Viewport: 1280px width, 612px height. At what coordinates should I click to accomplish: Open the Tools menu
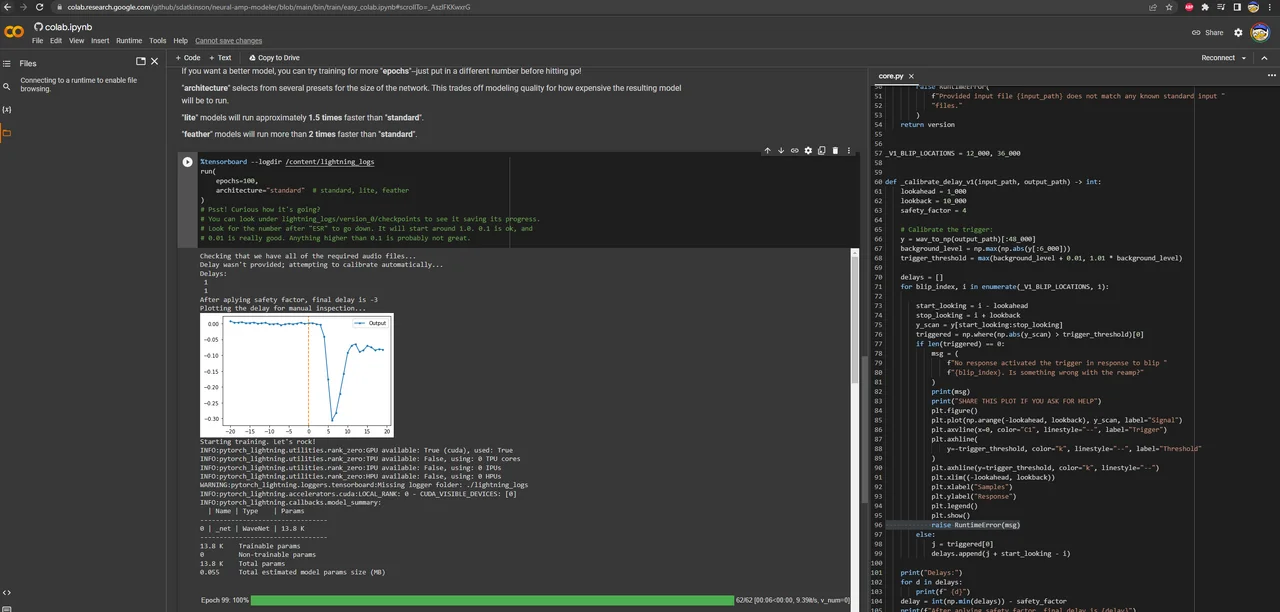(x=157, y=41)
